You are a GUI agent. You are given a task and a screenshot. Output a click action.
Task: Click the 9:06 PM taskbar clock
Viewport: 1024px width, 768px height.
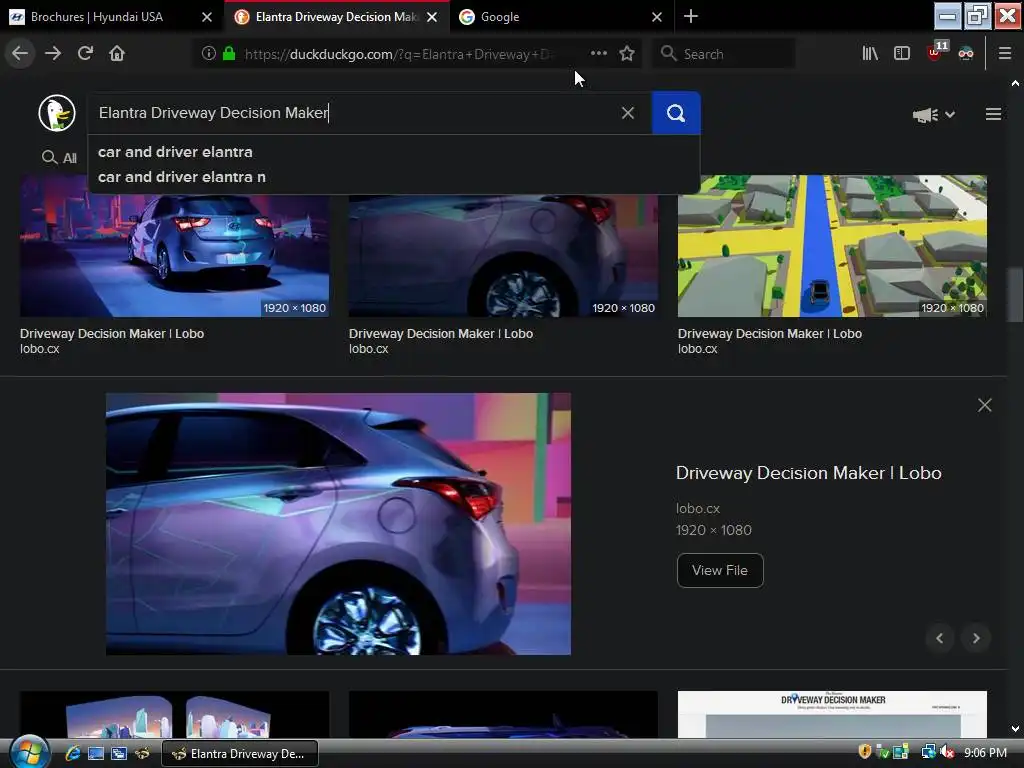click(985, 752)
